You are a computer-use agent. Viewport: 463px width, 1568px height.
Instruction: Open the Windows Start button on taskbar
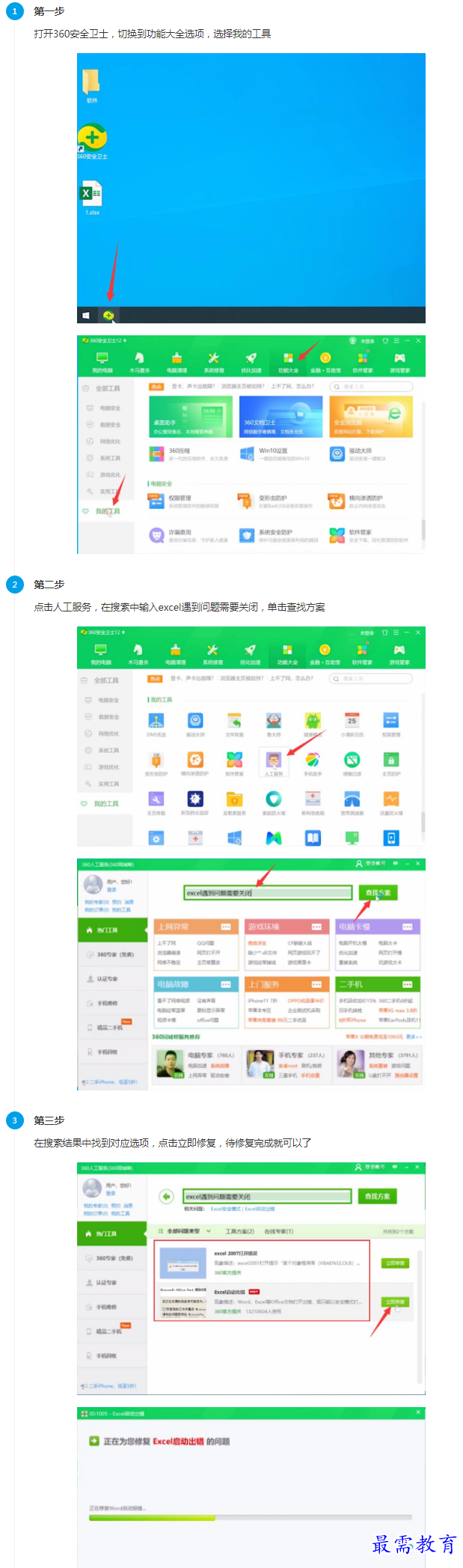coord(86,315)
